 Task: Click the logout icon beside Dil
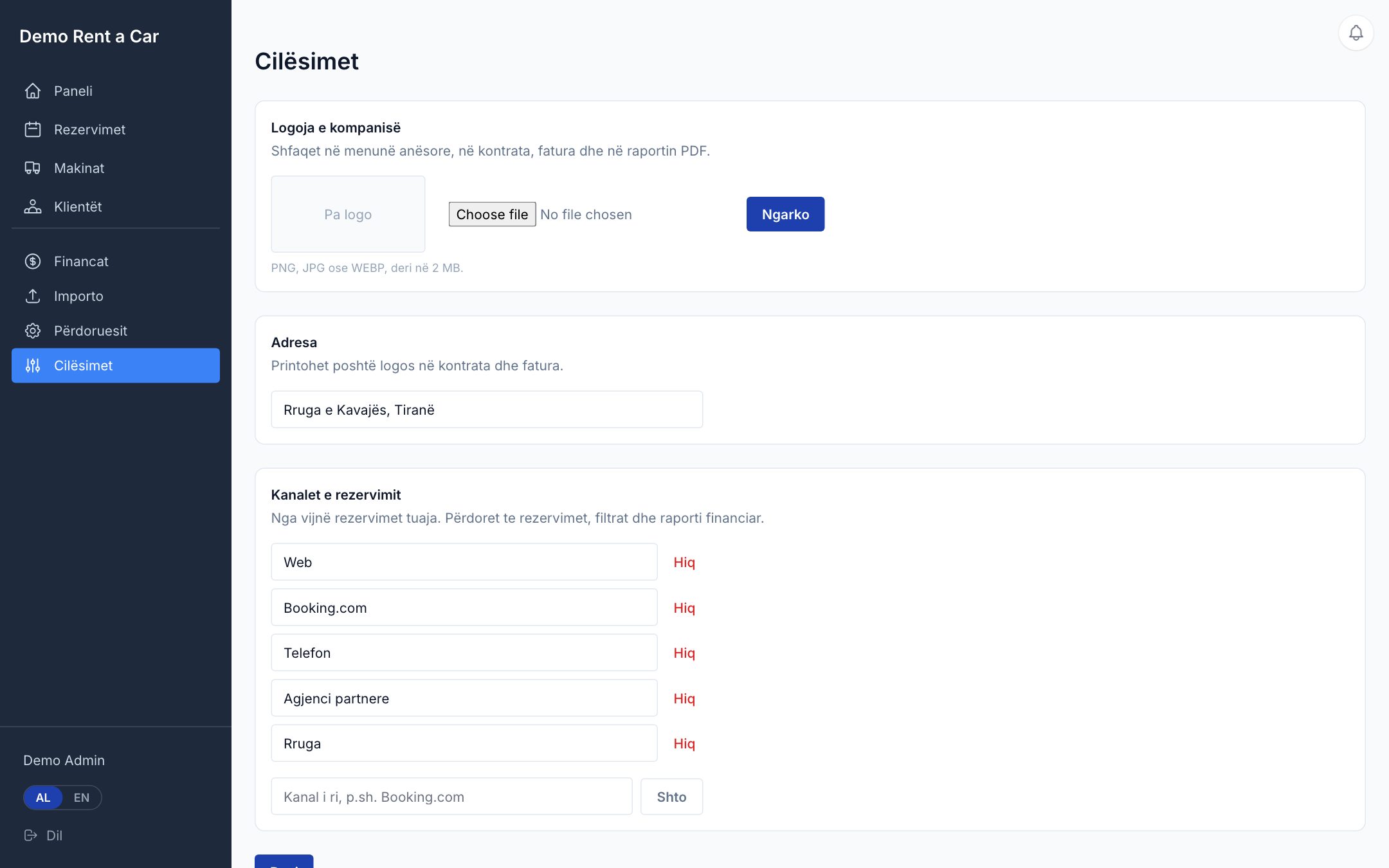(x=31, y=835)
